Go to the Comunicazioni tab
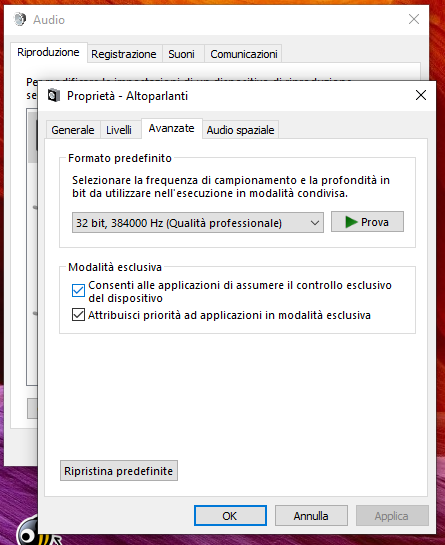This screenshot has width=445, height=545. (243, 54)
